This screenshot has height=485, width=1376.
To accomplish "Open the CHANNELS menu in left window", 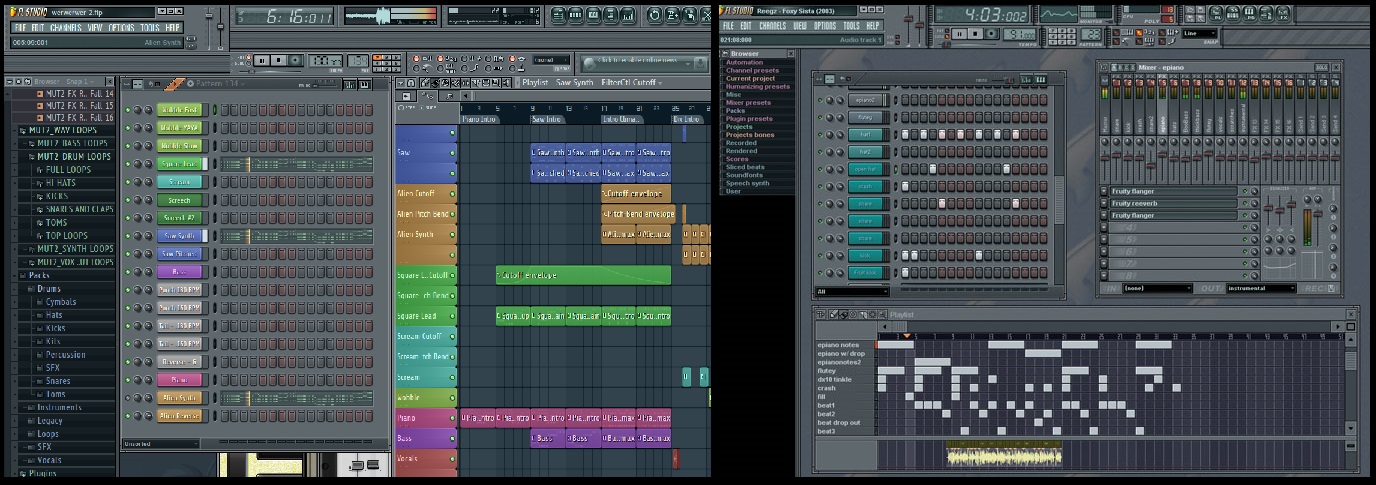I will point(66,27).
